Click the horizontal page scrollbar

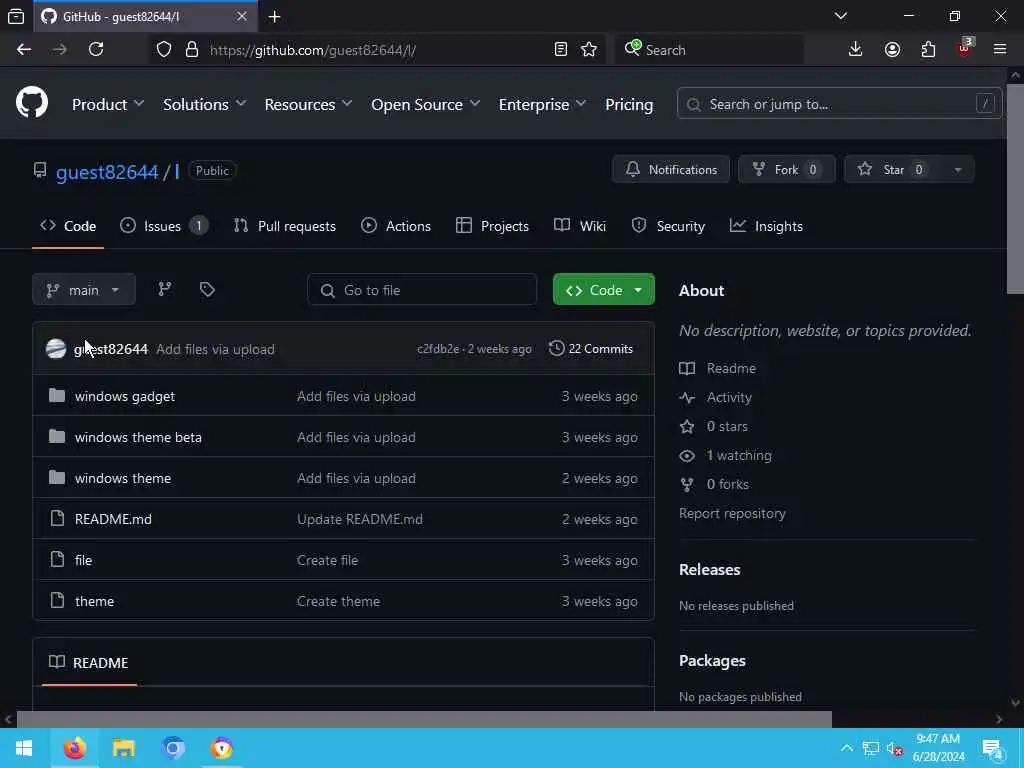pos(424,719)
